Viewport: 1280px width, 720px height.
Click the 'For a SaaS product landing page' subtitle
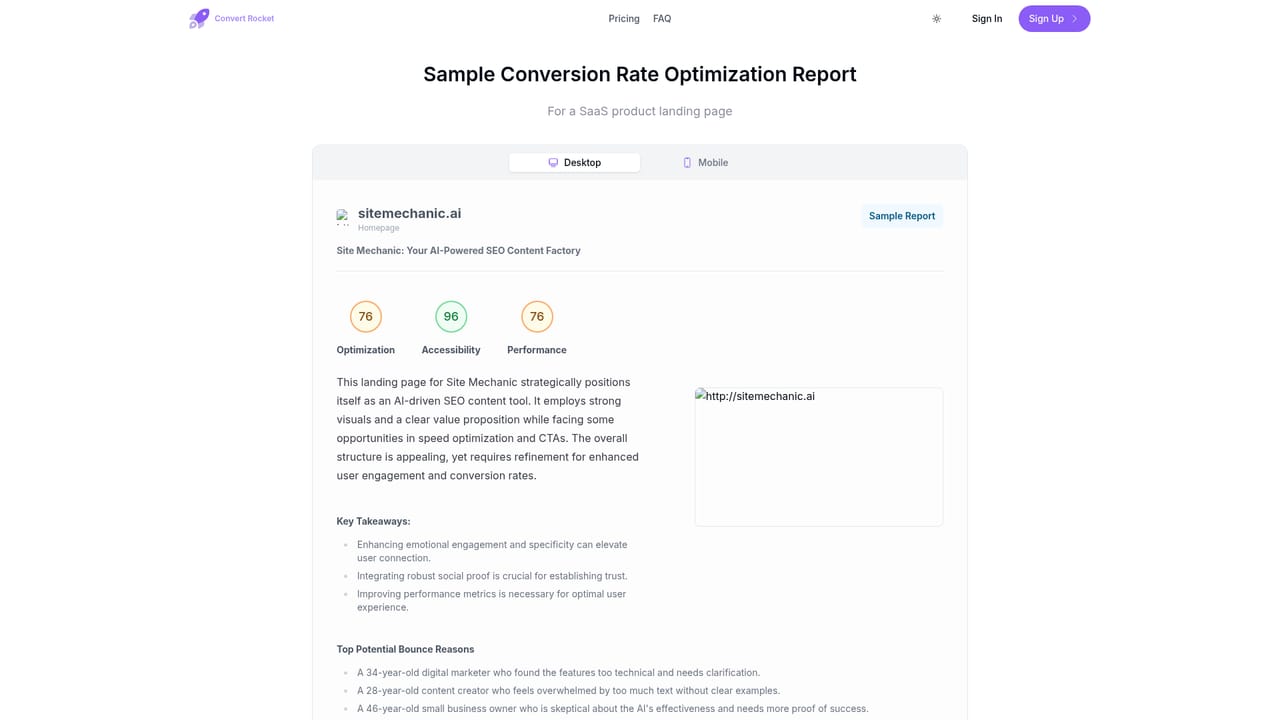click(640, 111)
